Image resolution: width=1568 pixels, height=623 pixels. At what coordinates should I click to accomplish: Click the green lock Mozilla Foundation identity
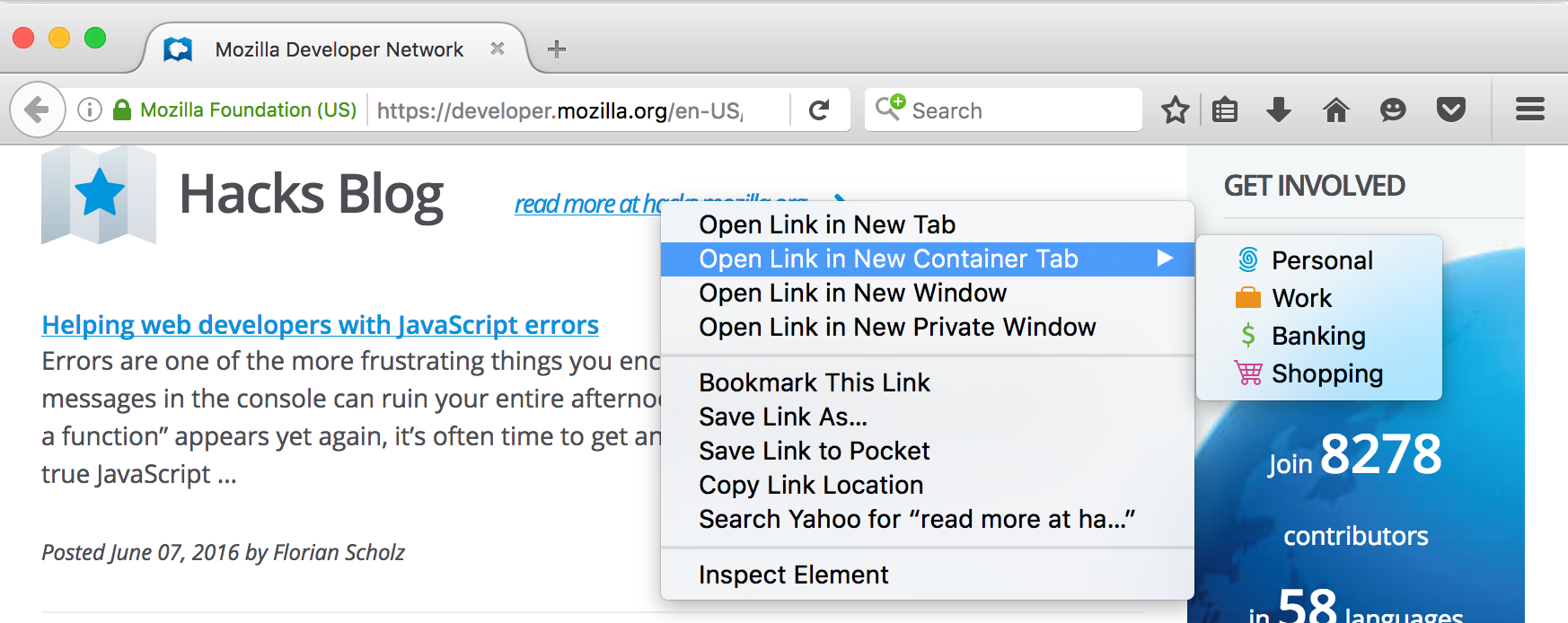(235, 110)
